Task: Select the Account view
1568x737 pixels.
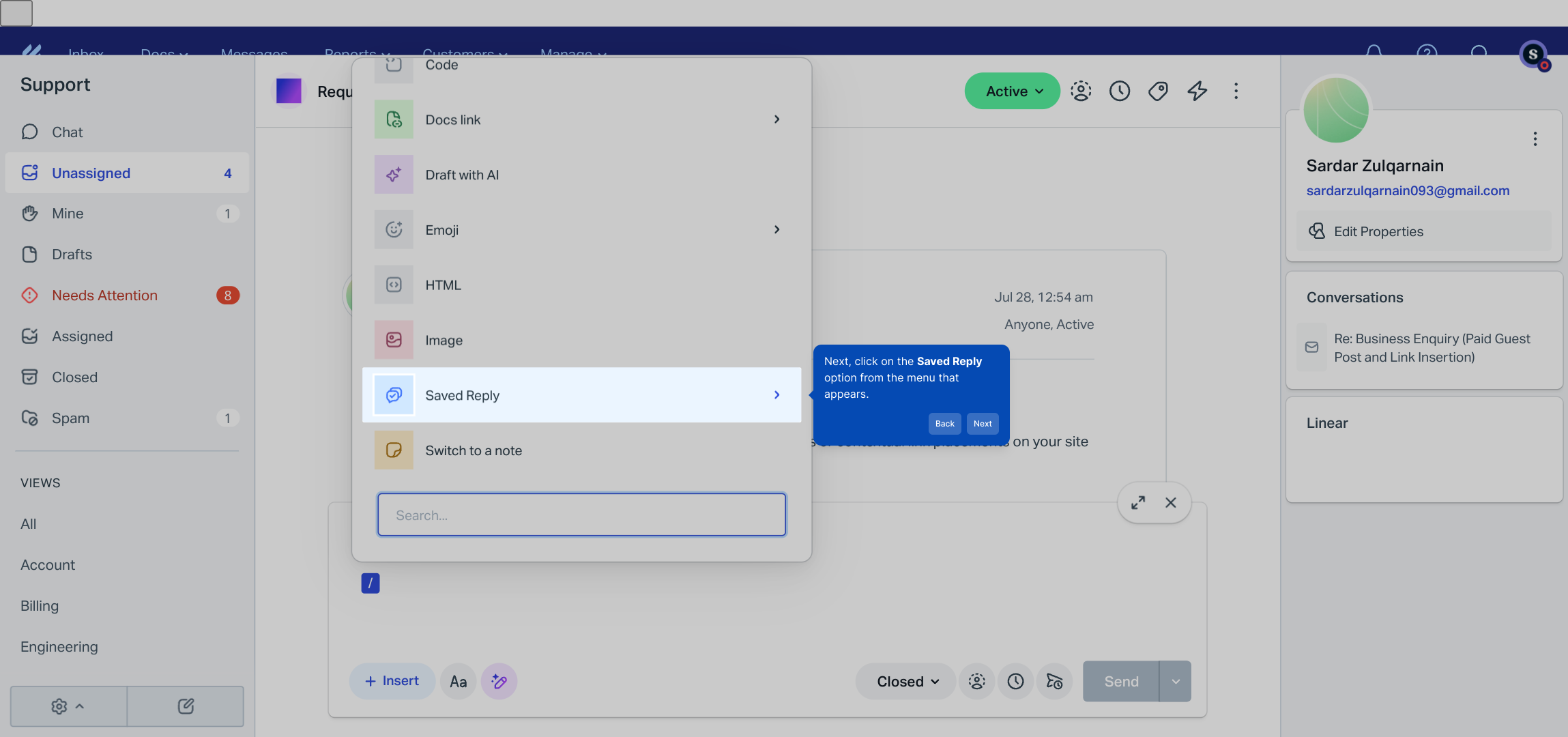Action: point(48,565)
